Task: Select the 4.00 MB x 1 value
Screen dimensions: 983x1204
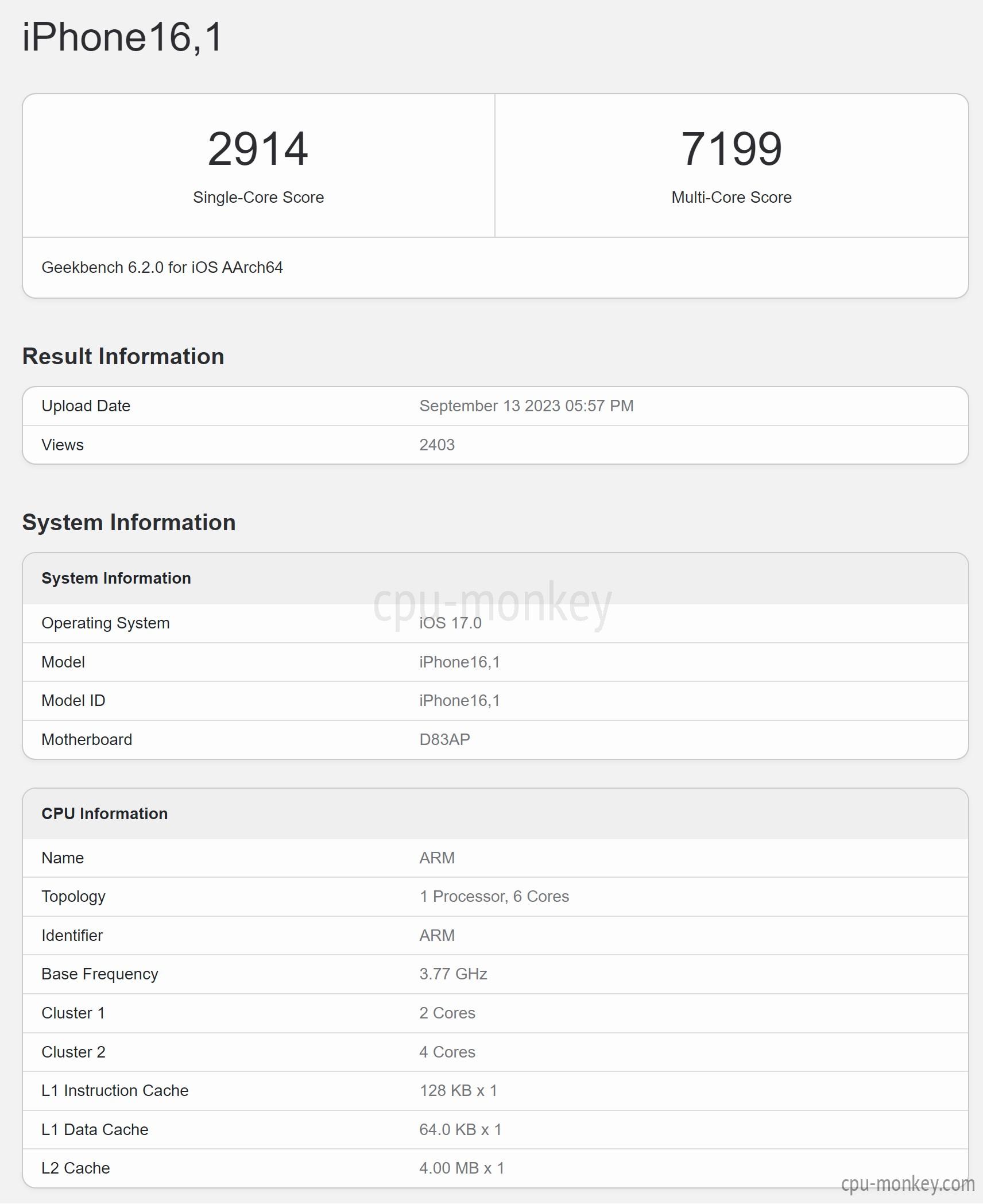Action: point(462,1168)
